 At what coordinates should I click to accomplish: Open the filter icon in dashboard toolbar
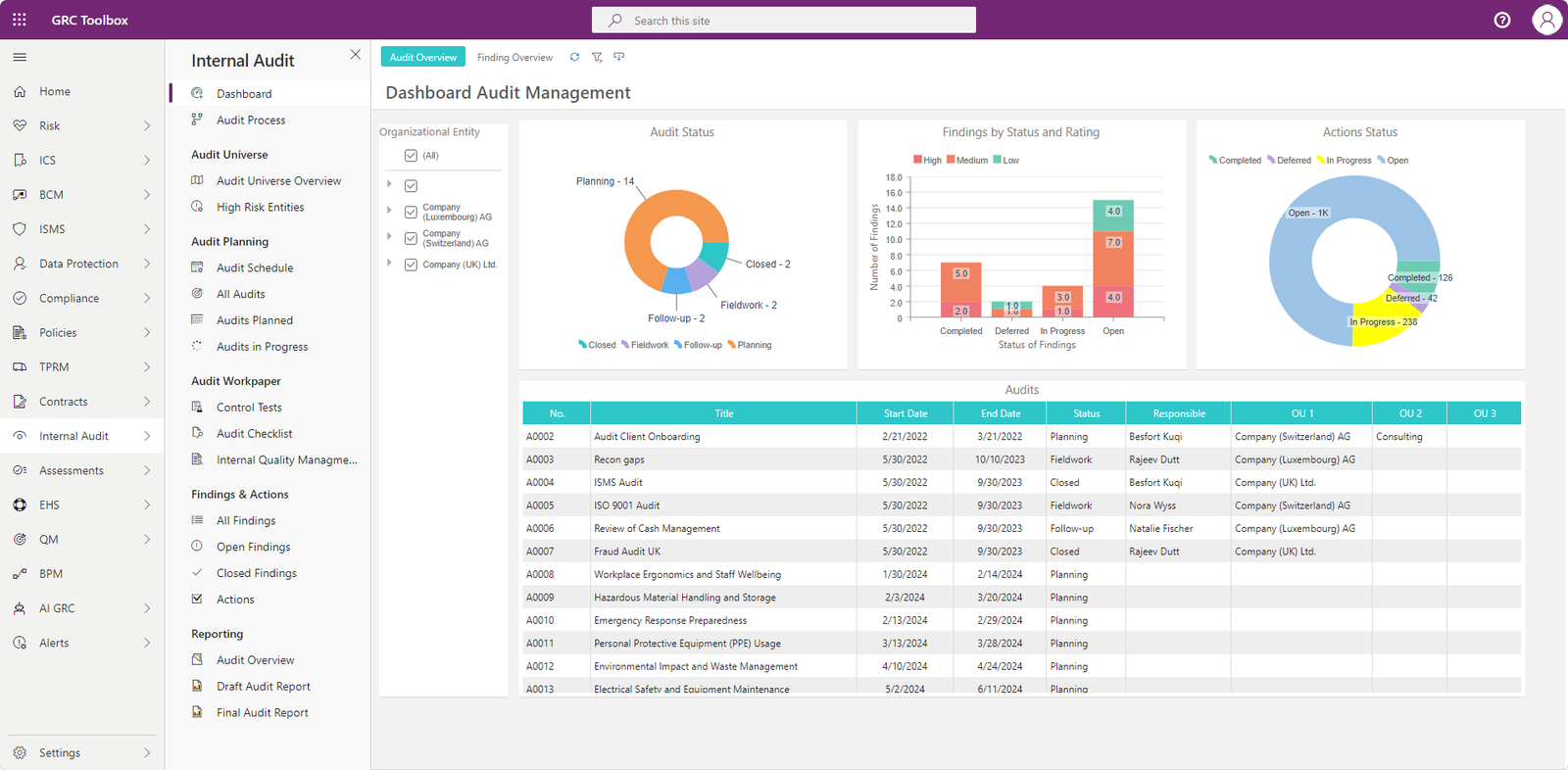pyautogui.click(x=597, y=57)
